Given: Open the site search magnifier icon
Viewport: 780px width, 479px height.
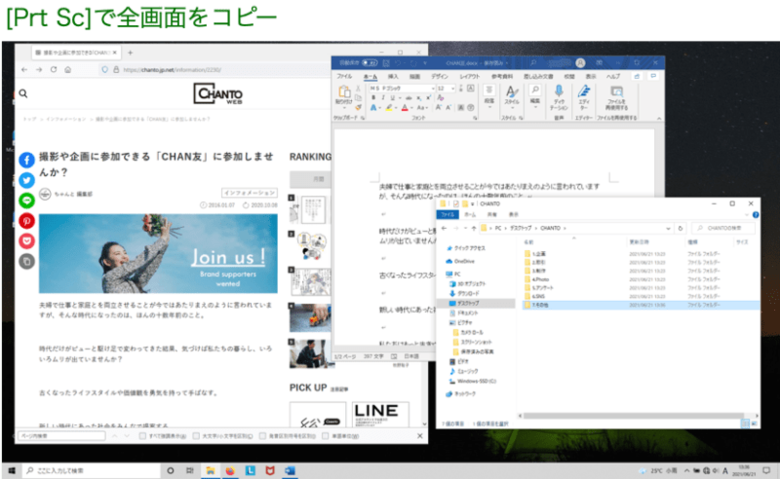Looking at the screenshot, I should (24, 94).
